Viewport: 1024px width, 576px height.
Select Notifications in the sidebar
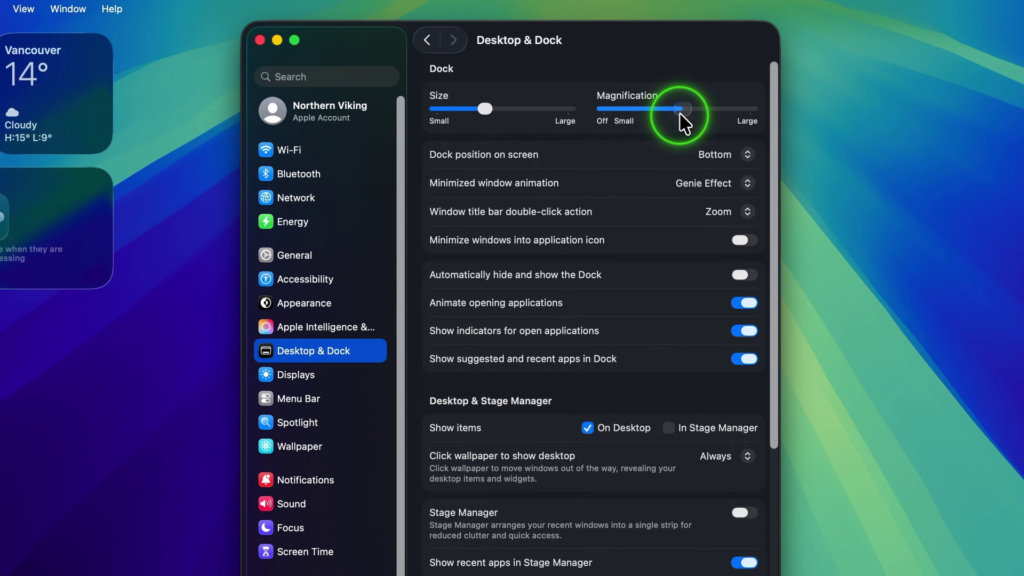[320, 480]
